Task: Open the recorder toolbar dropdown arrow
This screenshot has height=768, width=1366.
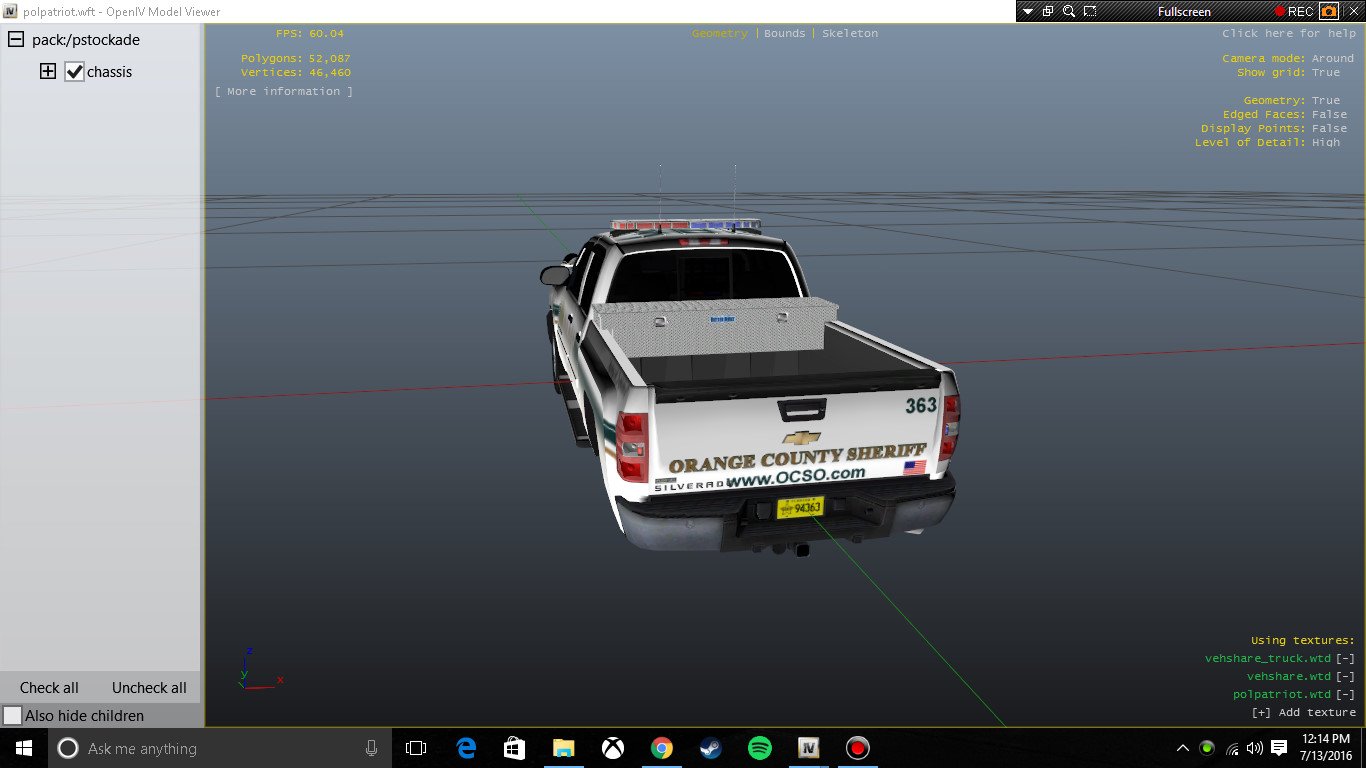Action: (1028, 11)
